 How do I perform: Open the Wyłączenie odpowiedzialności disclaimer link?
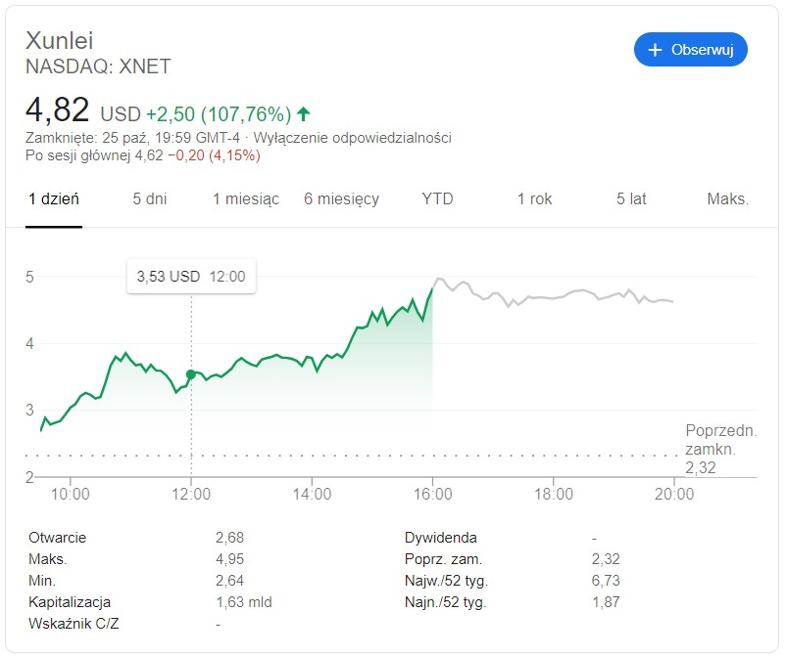pos(352,138)
